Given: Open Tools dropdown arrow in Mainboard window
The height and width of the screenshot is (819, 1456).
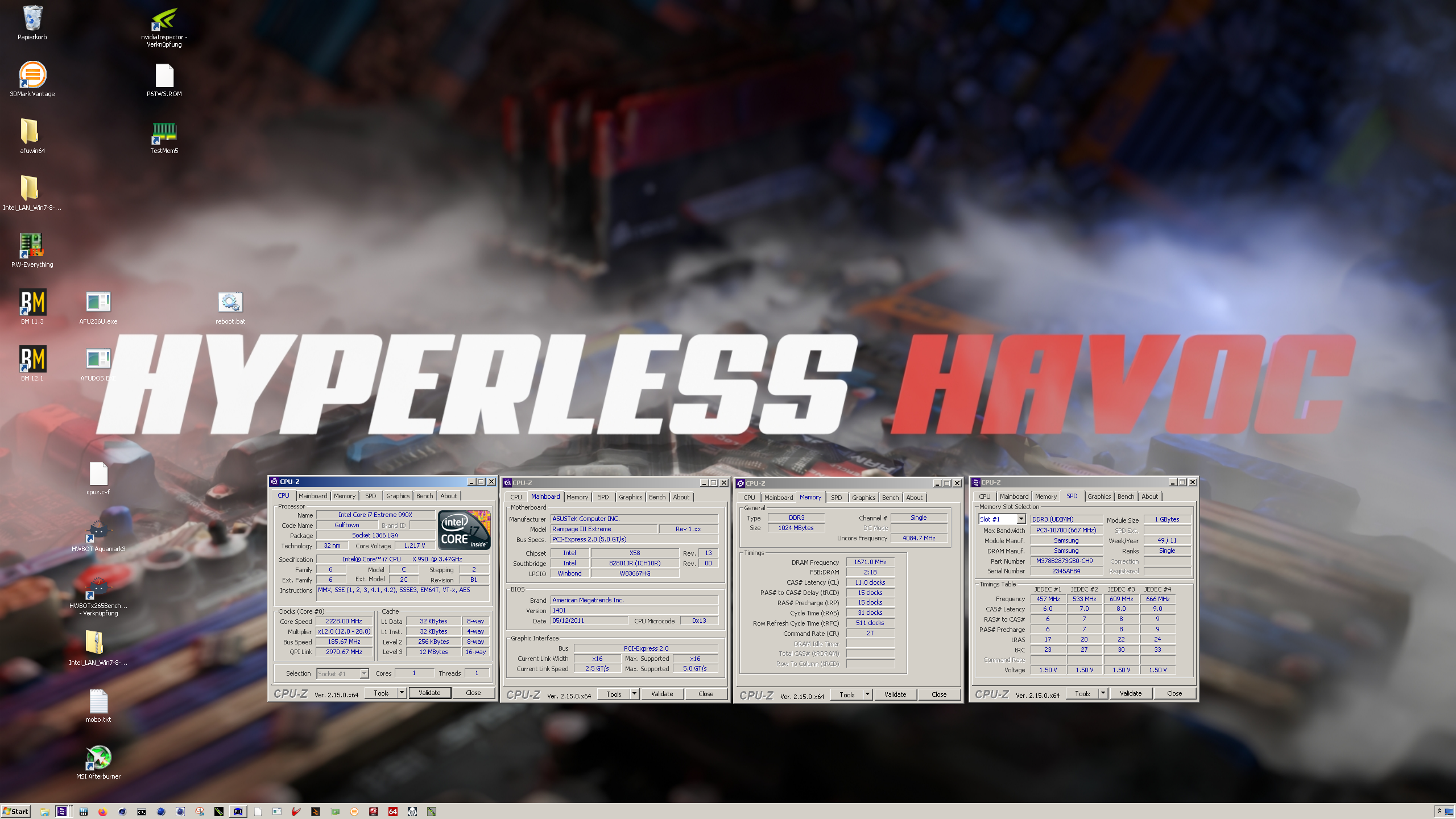Looking at the screenshot, I should [x=634, y=694].
